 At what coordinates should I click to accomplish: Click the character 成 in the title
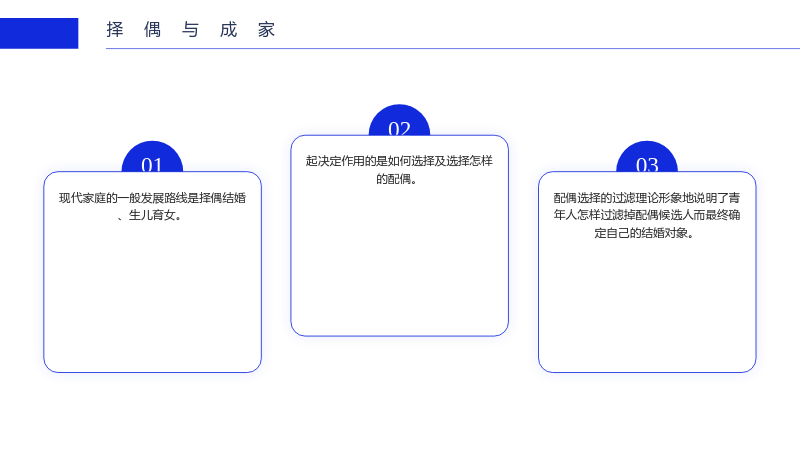click(x=229, y=30)
